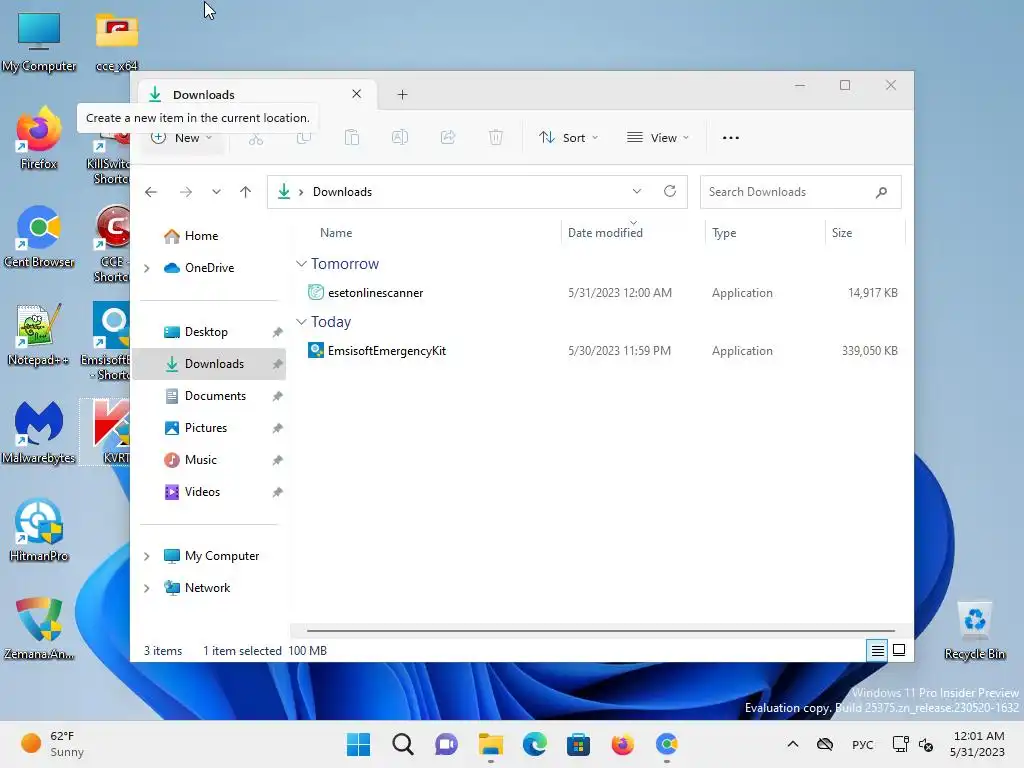Image resolution: width=1024 pixels, height=768 pixels.
Task: Go up one folder level arrow
Action: point(246,192)
